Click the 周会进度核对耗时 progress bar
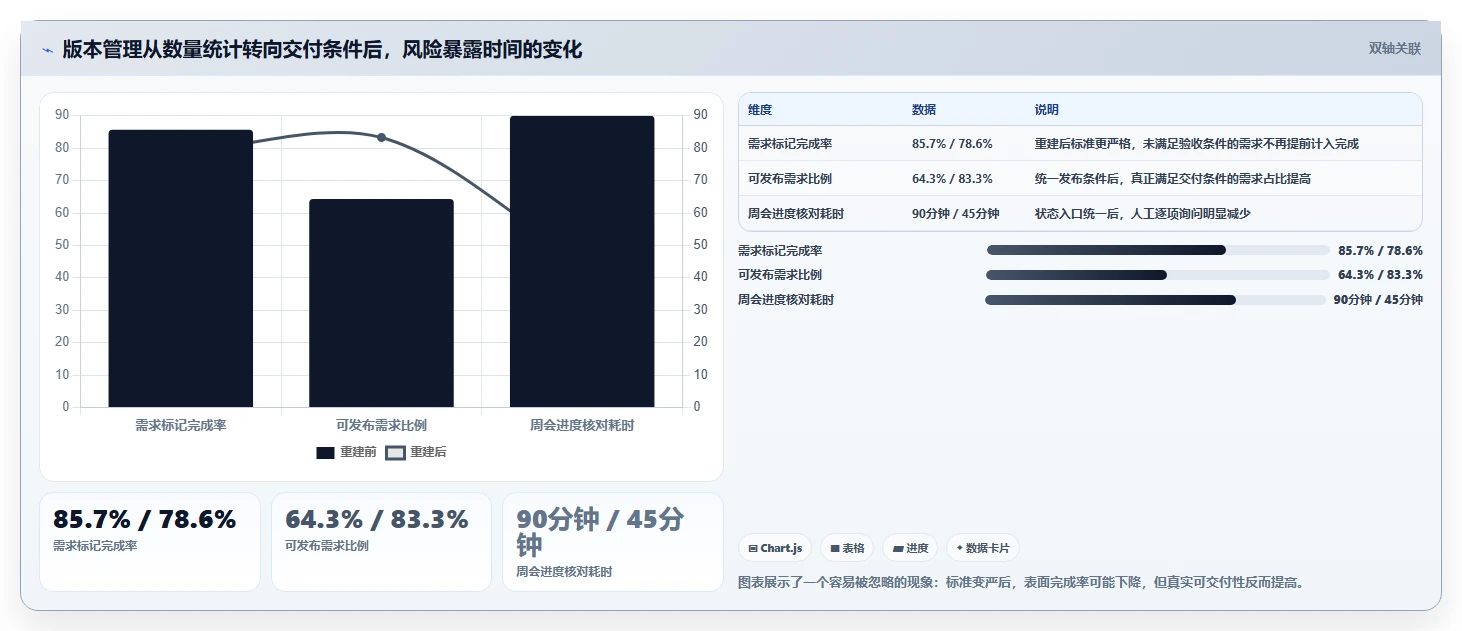Image resolution: width=1462 pixels, height=631 pixels. pyautogui.click(x=1155, y=300)
